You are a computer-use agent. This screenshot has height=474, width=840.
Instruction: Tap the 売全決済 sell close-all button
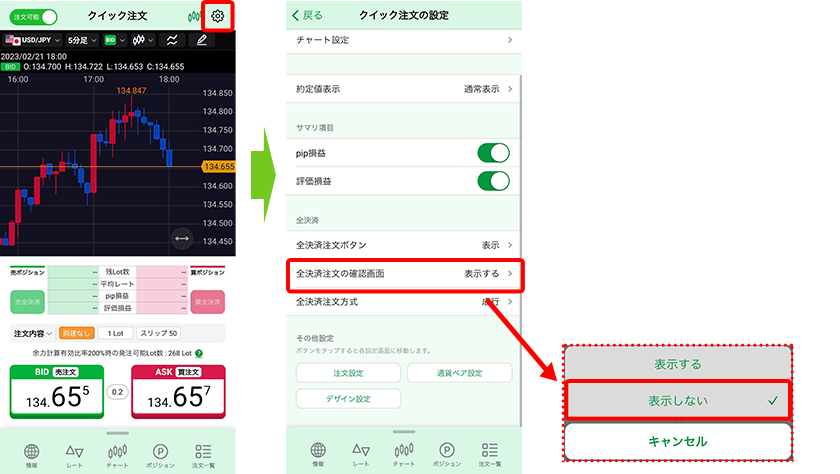(27, 302)
